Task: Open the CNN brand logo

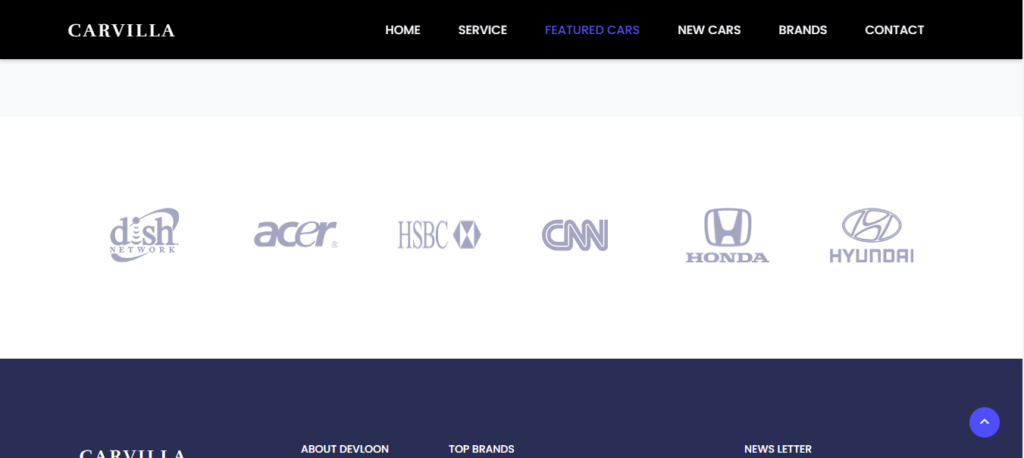Action: (x=575, y=235)
